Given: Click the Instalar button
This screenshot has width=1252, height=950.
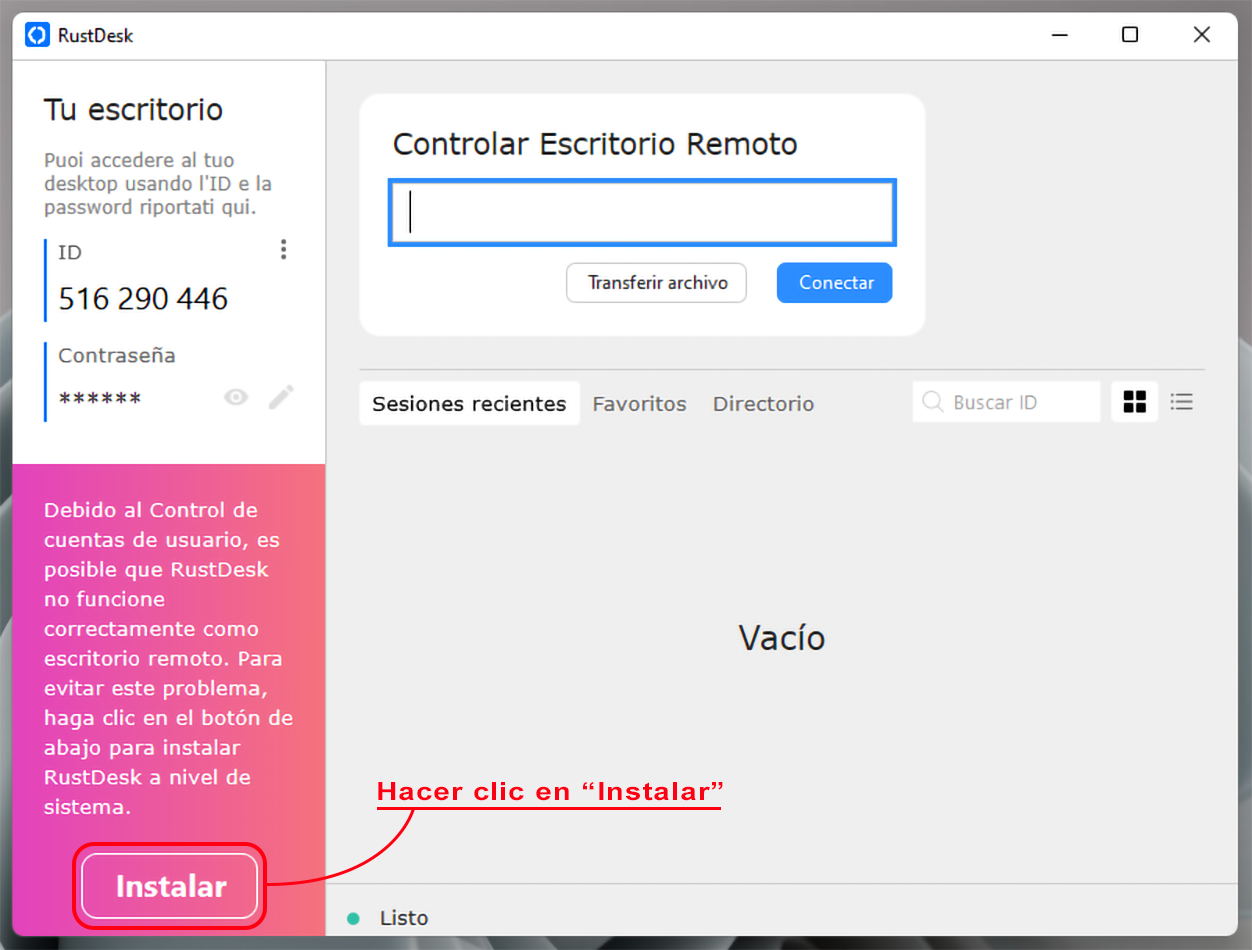Looking at the screenshot, I should click(170, 886).
